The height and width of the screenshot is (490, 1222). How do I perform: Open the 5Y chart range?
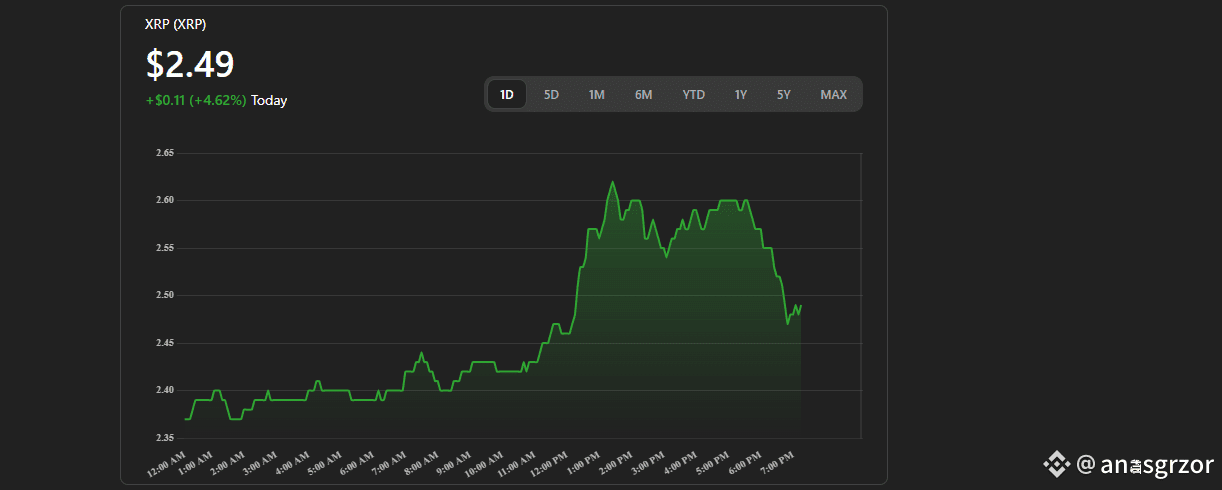pyautogui.click(x=783, y=95)
